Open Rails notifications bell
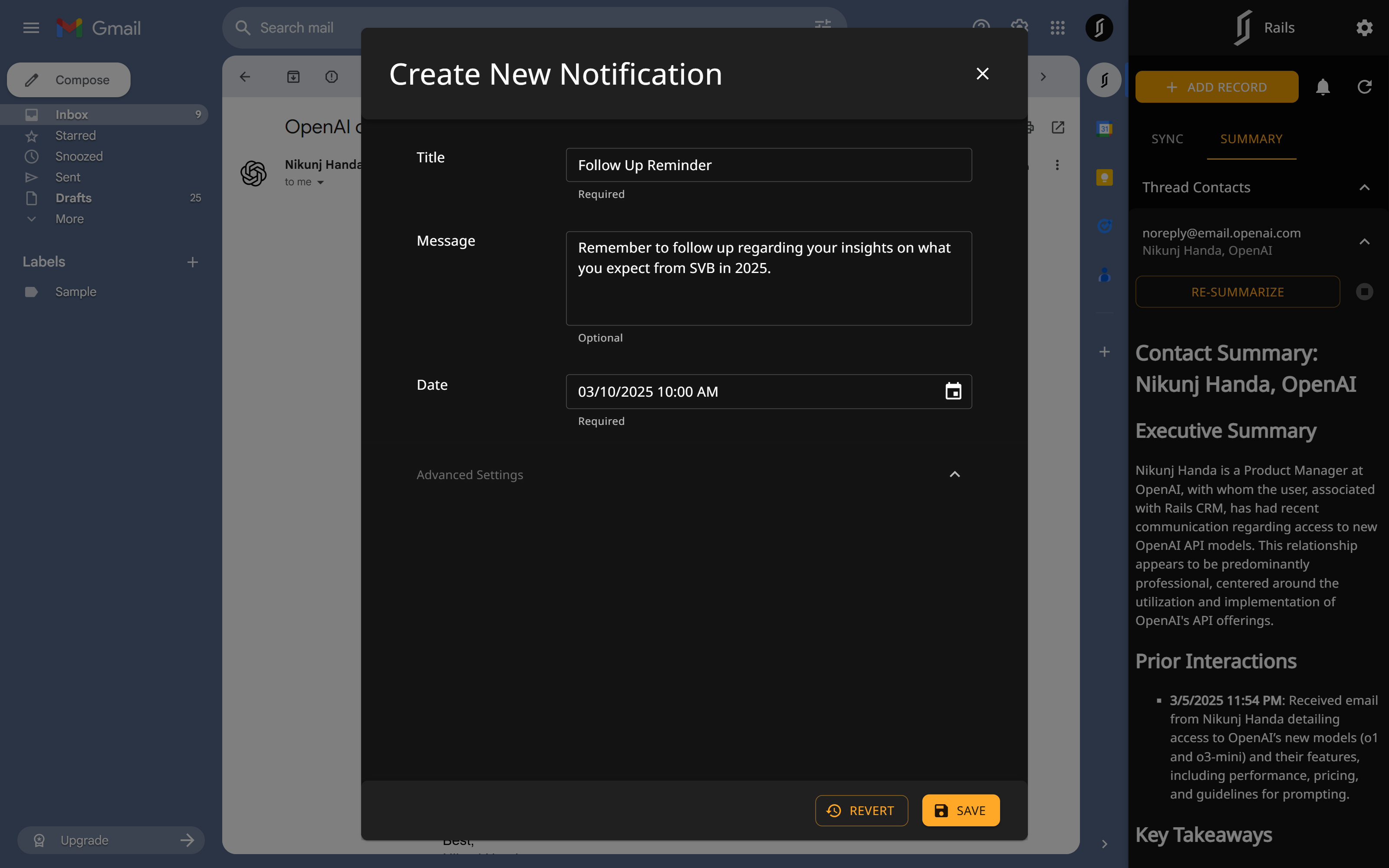This screenshot has height=868, width=1389. (1323, 87)
